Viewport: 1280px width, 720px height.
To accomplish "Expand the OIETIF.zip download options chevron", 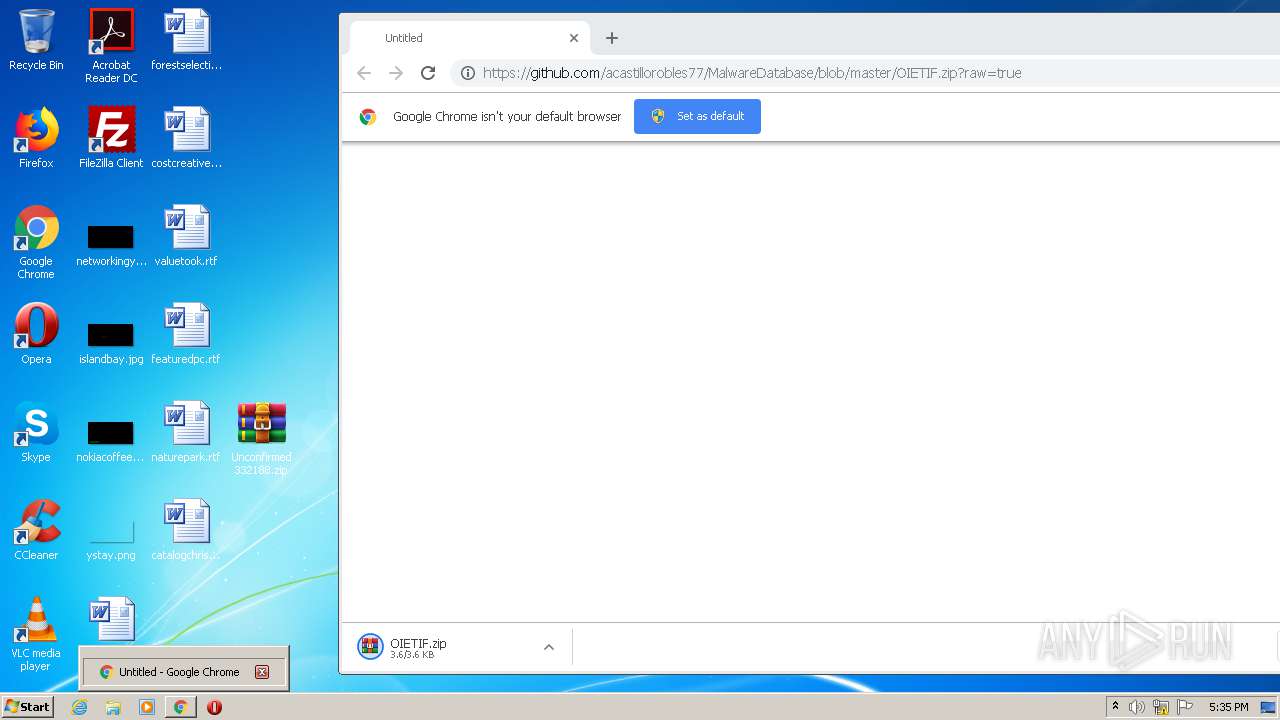I will (x=548, y=647).
